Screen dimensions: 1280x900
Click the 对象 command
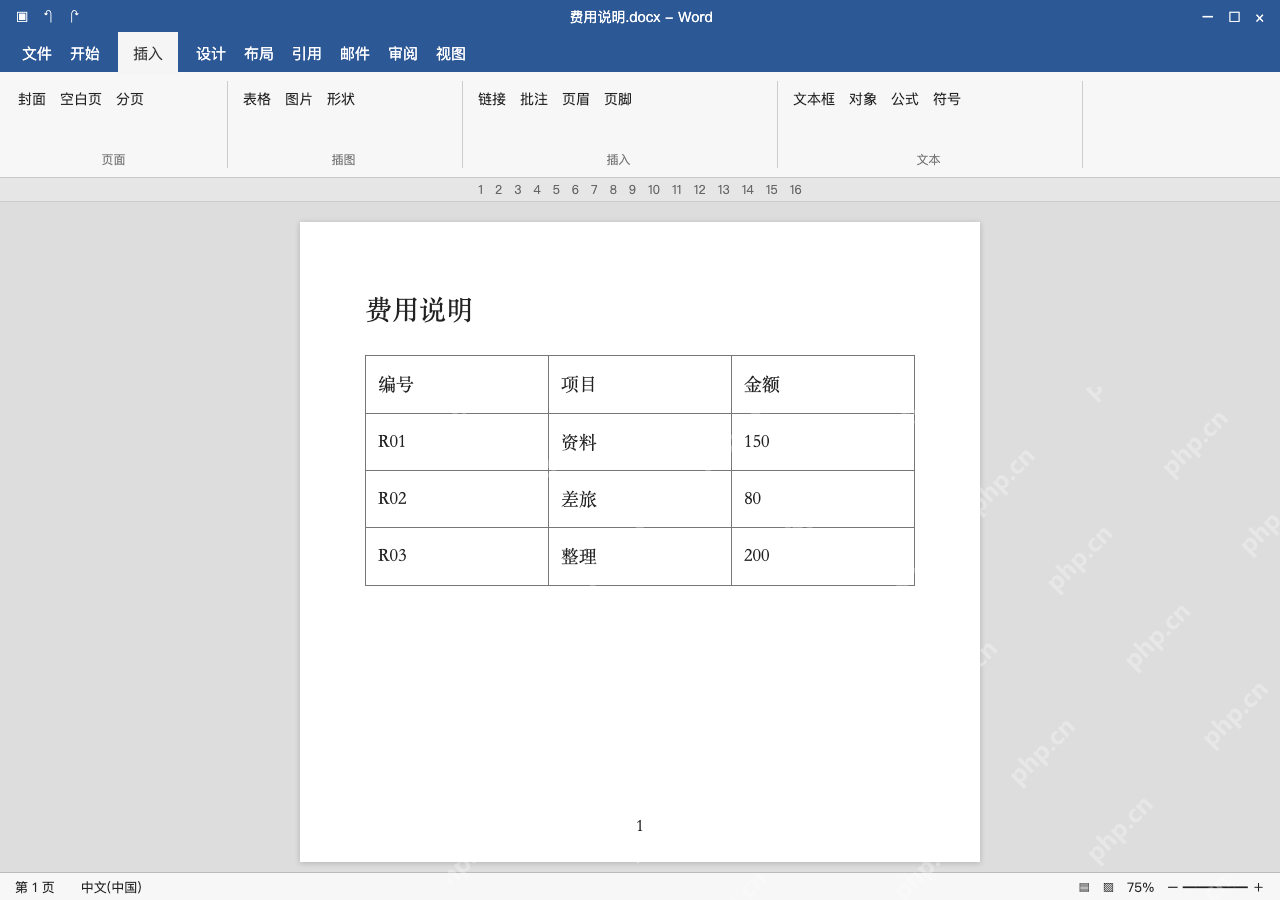click(x=863, y=99)
